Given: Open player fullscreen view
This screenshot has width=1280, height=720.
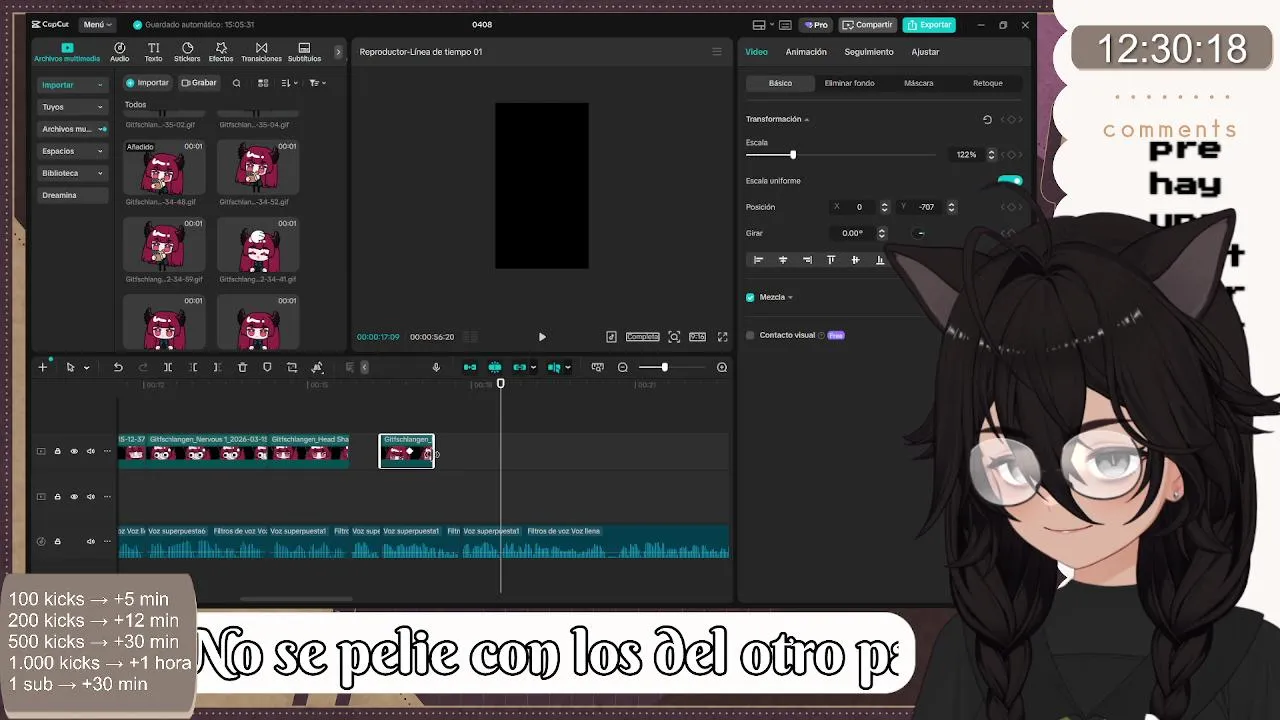Looking at the screenshot, I should pos(722,337).
